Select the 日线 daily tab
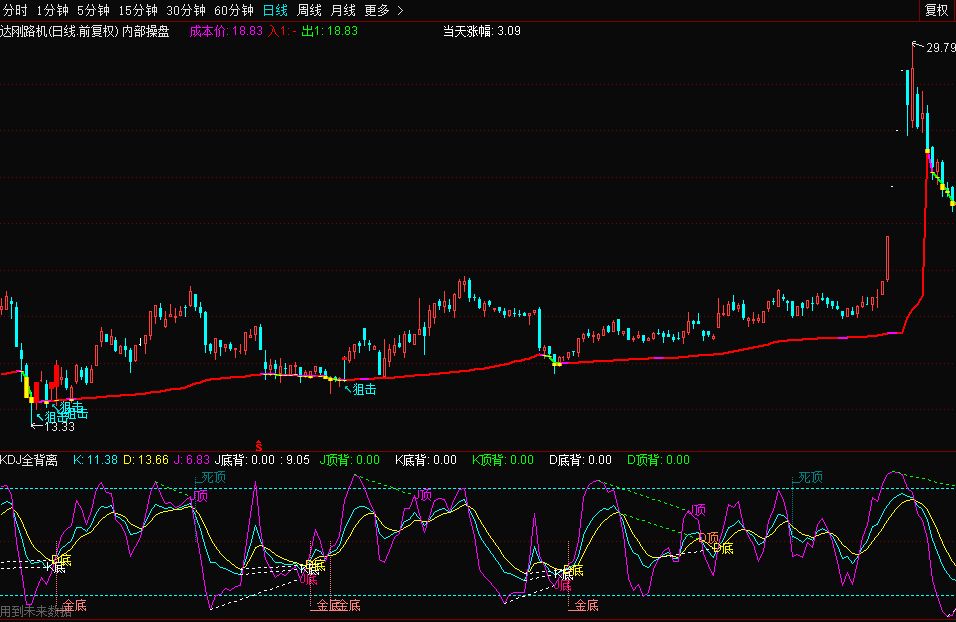956x622 pixels. click(x=275, y=10)
